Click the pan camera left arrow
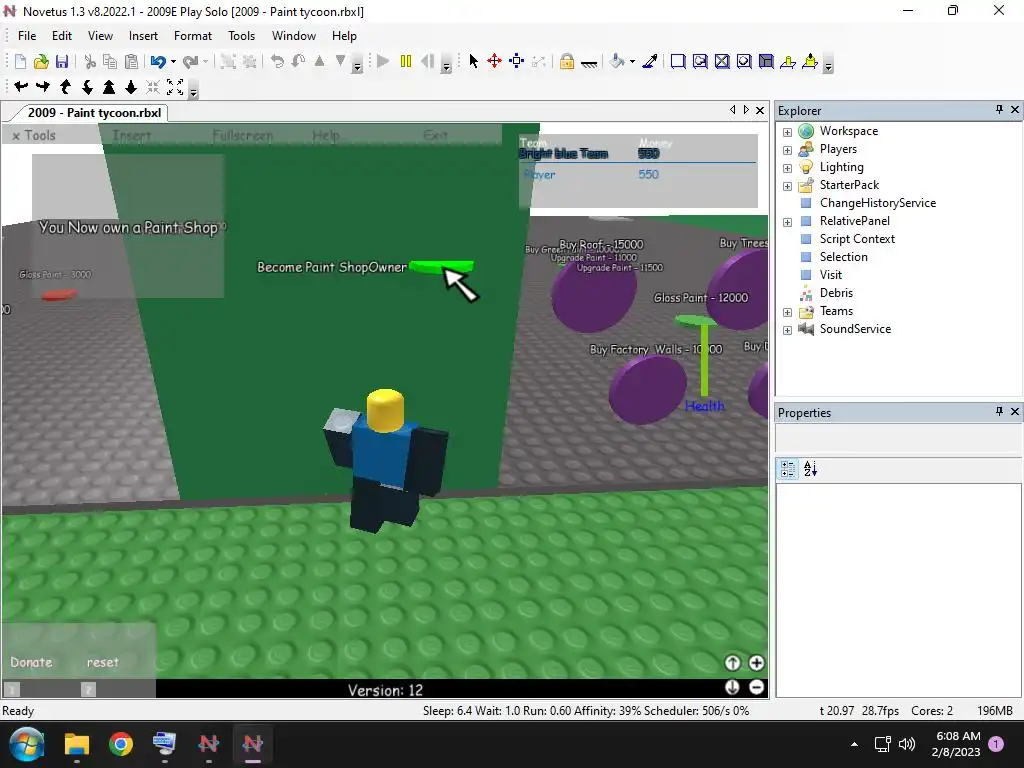This screenshot has height=768, width=1024. (x=21, y=86)
